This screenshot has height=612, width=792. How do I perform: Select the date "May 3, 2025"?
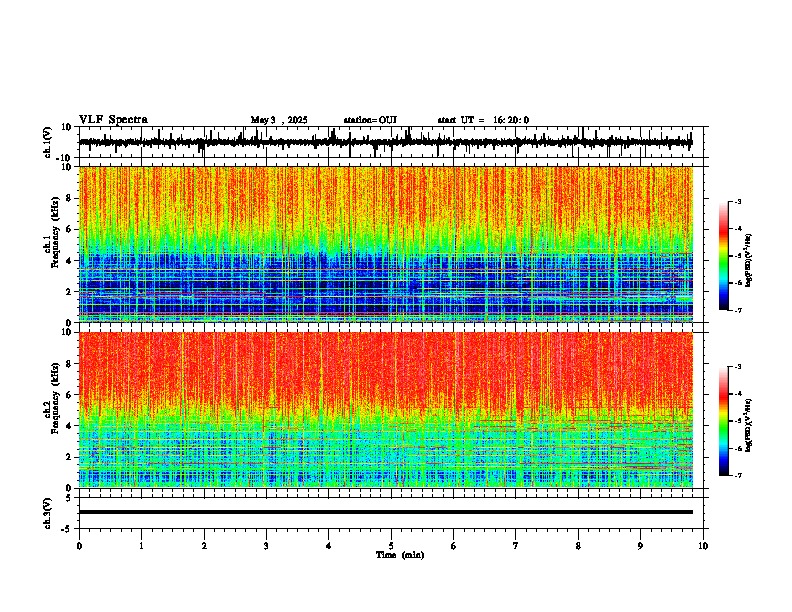pos(279,120)
